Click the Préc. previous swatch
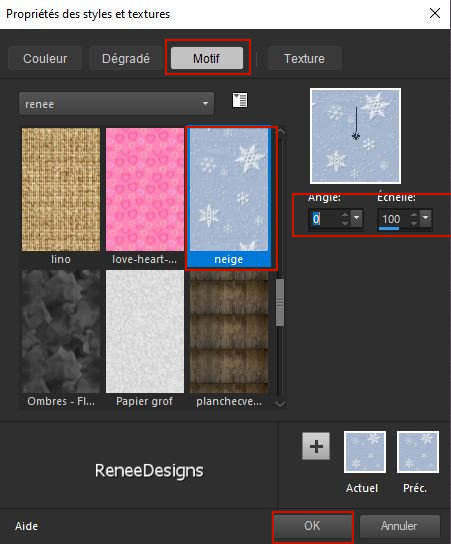 418,452
